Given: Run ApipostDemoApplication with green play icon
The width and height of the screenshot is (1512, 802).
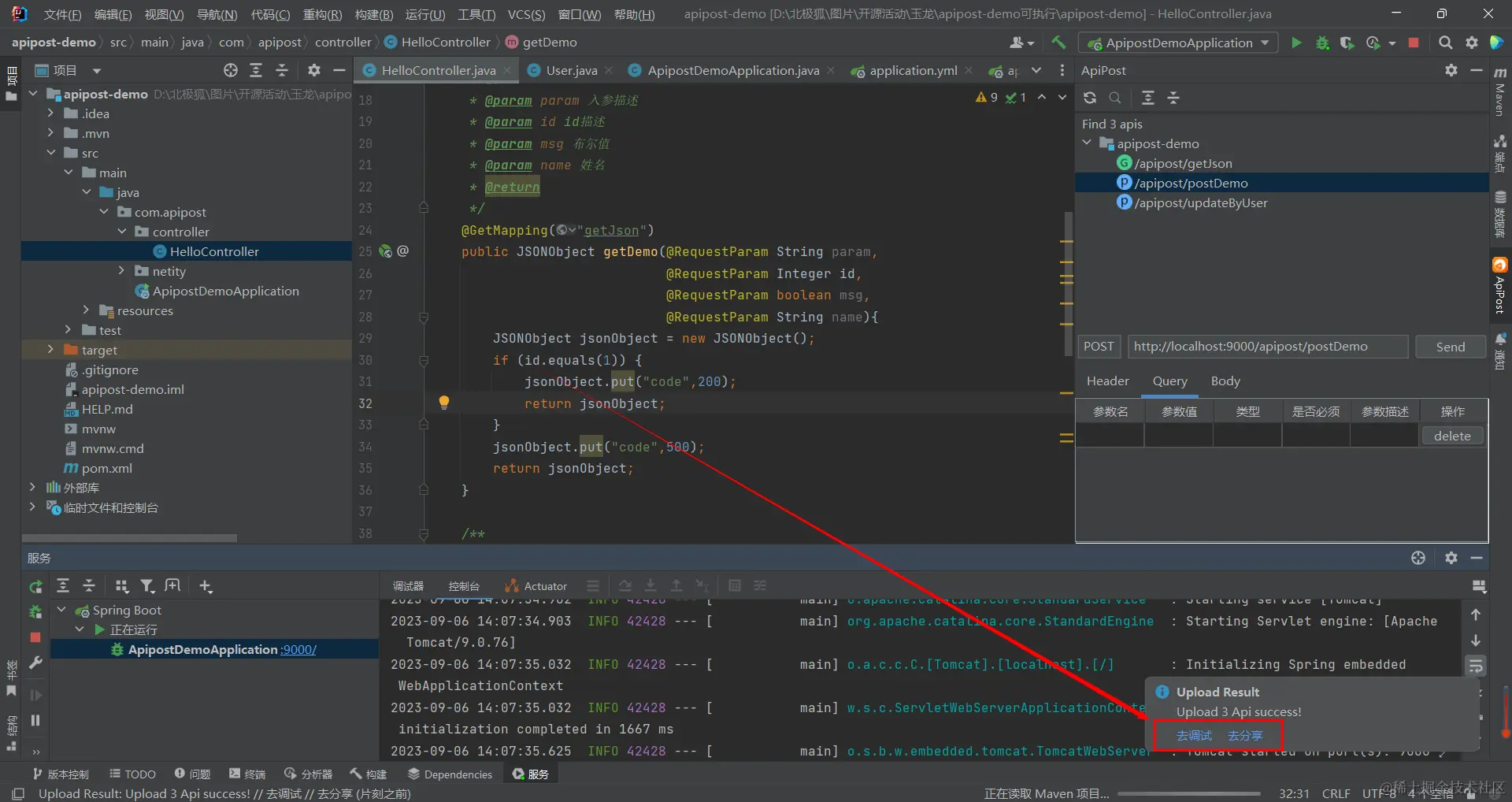Looking at the screenshot, I should pyautogui.click(x=1296, y=43).
